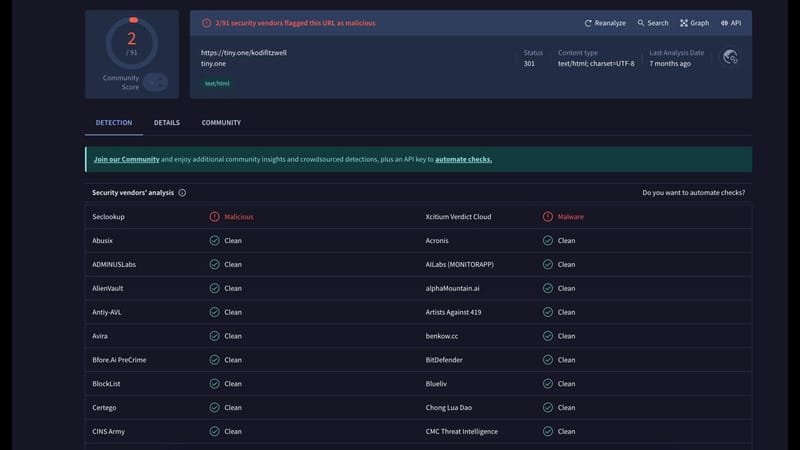Click the API code icon

pyautogui.click(x=724, y=23)
